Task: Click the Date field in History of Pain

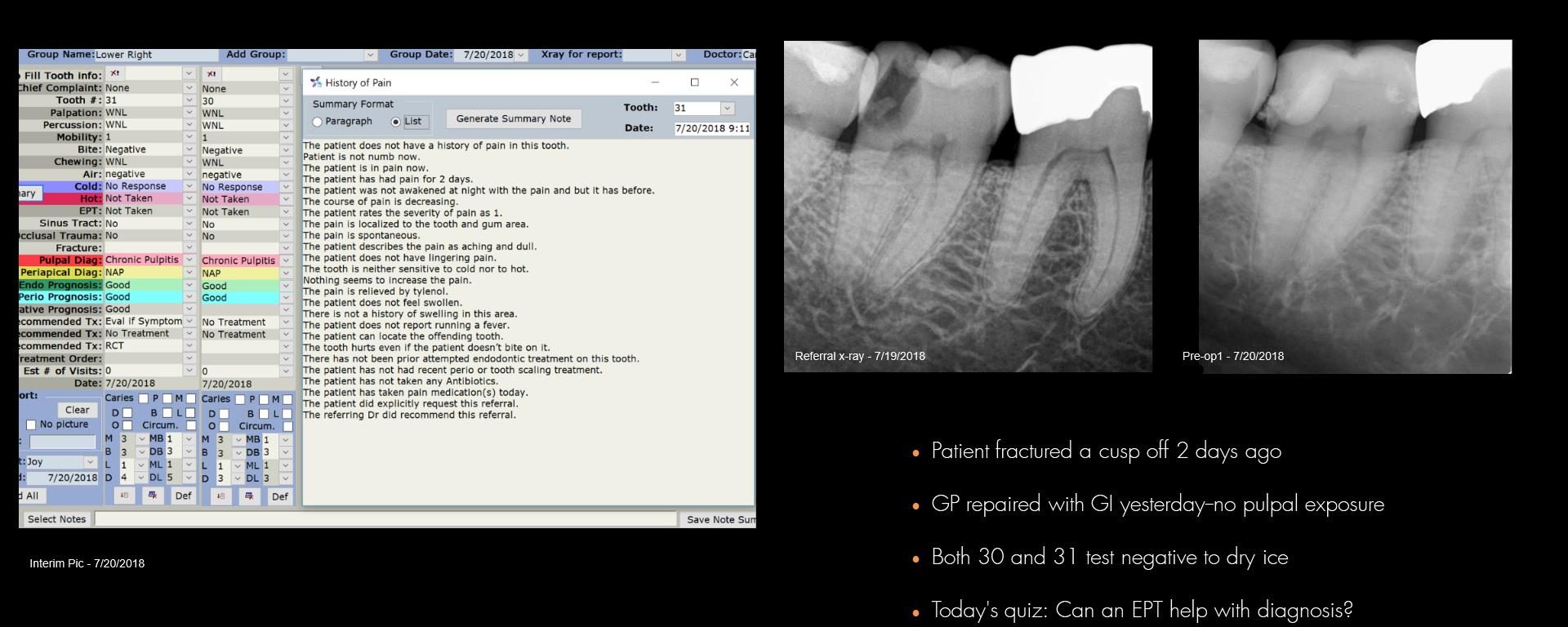Action: click(712, 128)
